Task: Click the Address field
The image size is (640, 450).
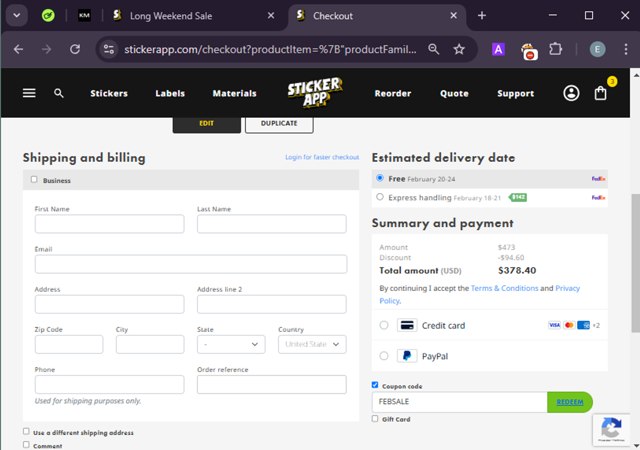Action: pyautogui.click(x=109, y=304)
